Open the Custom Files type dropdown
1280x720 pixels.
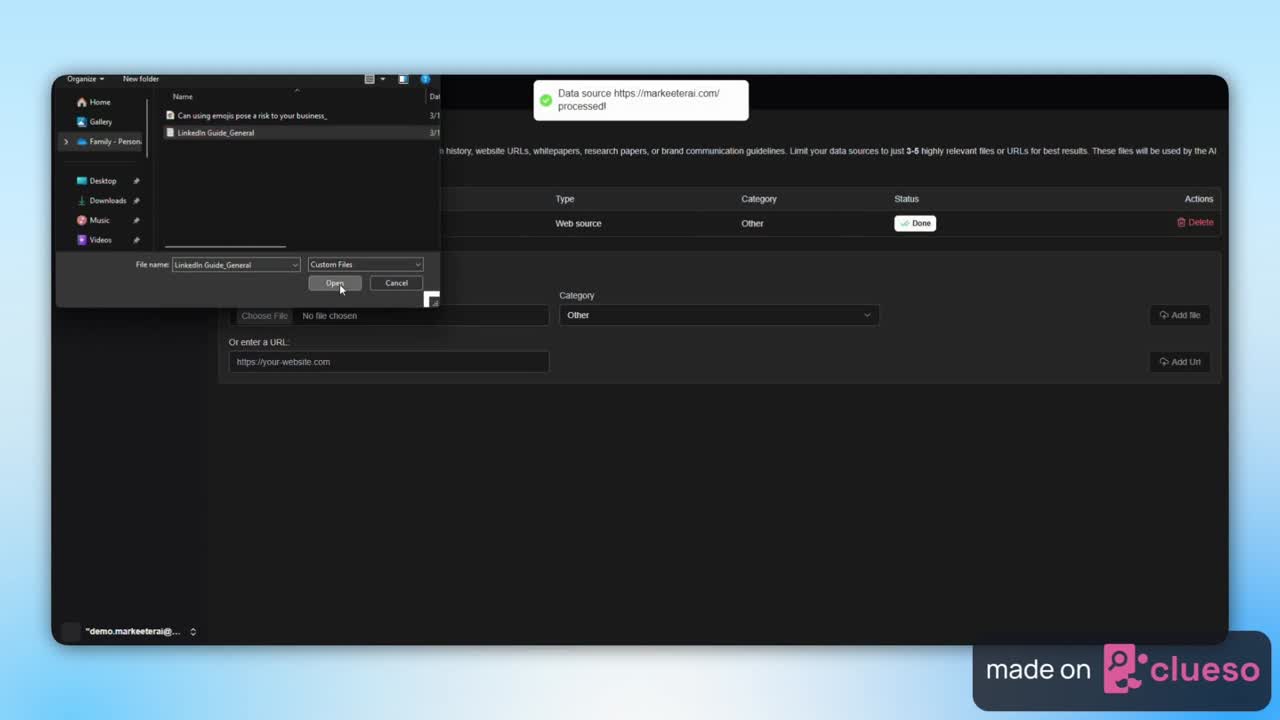tap(365, 265)
